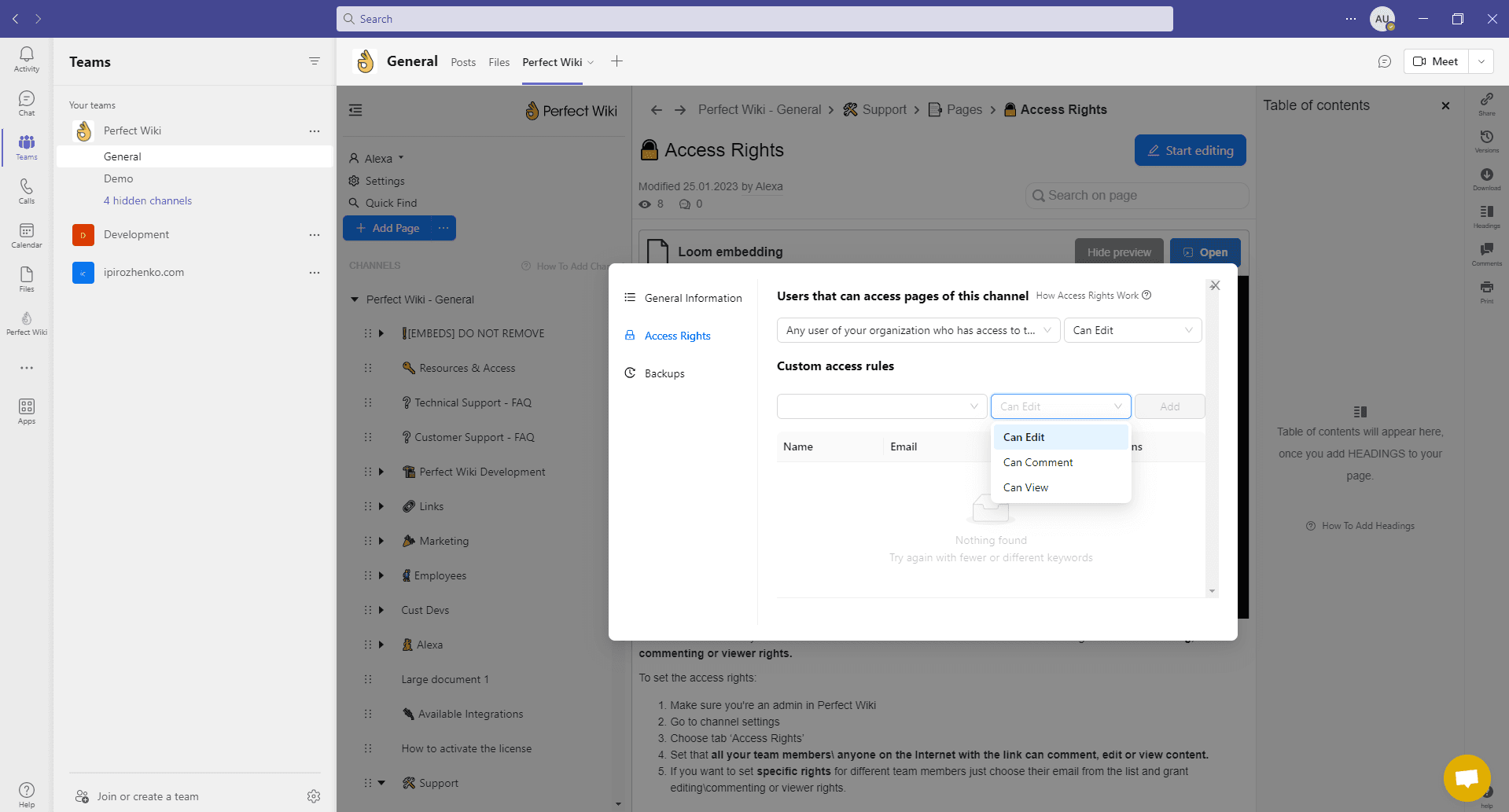The width and height of the screenshot is (1509, 812).
Task: Open How Access Rights Work help link
Action: click(x=1093, y=296)
